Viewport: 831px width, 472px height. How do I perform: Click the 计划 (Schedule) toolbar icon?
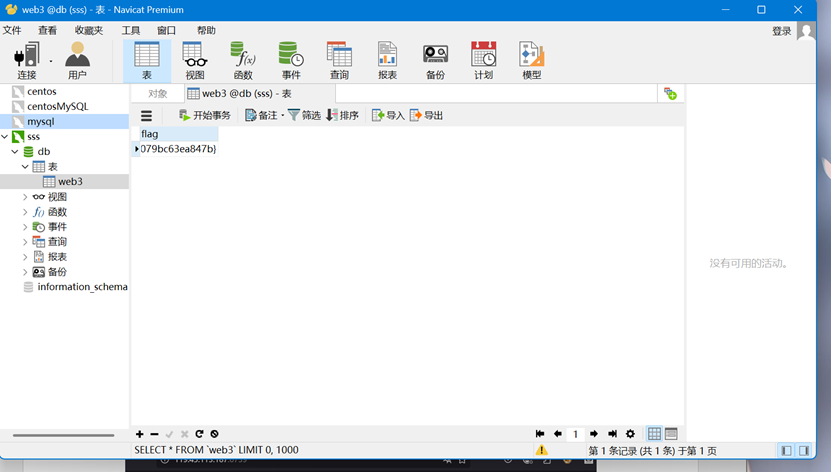pos(483,60)
